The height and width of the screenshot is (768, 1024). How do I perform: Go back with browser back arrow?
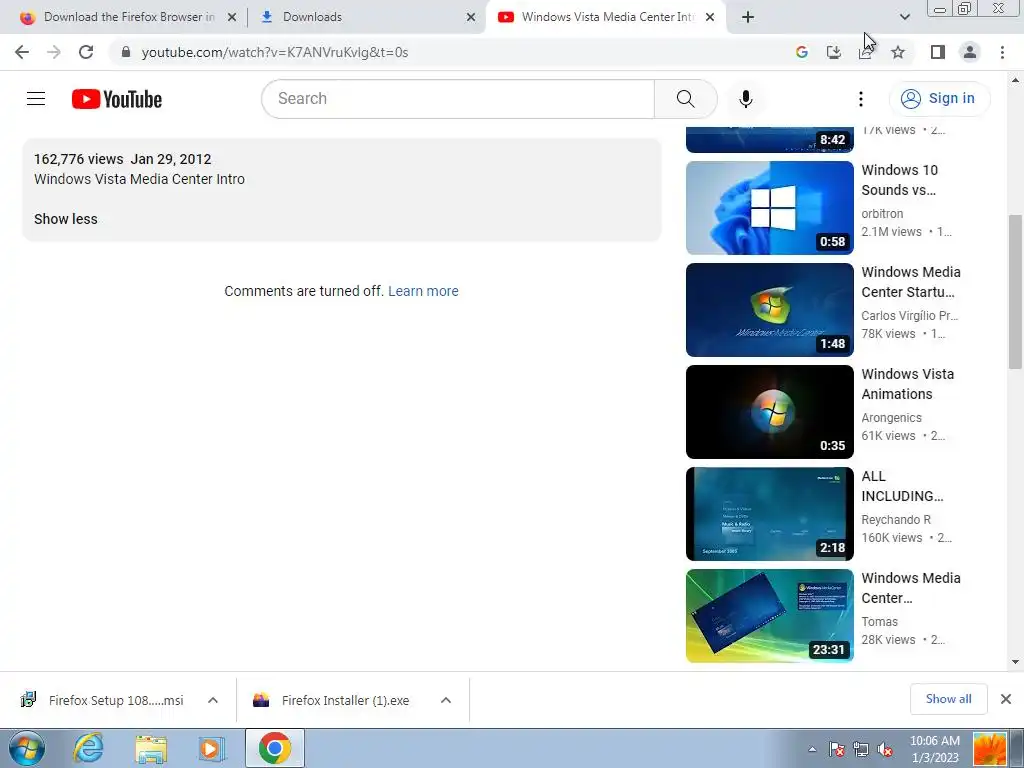click(22, 52)
